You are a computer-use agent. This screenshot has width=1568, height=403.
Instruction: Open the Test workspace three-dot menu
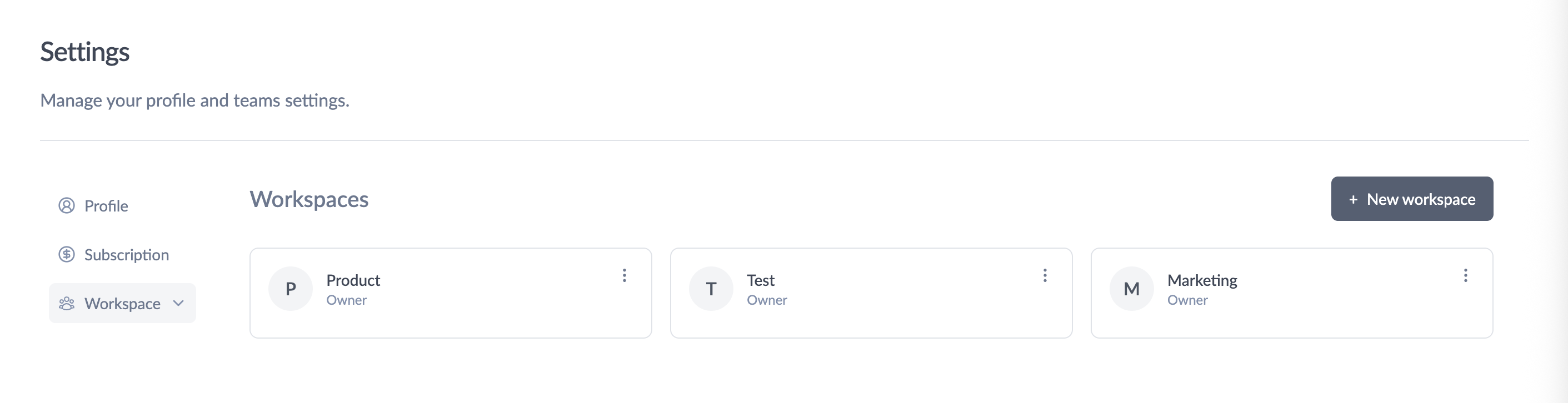tap(1045, 275)
